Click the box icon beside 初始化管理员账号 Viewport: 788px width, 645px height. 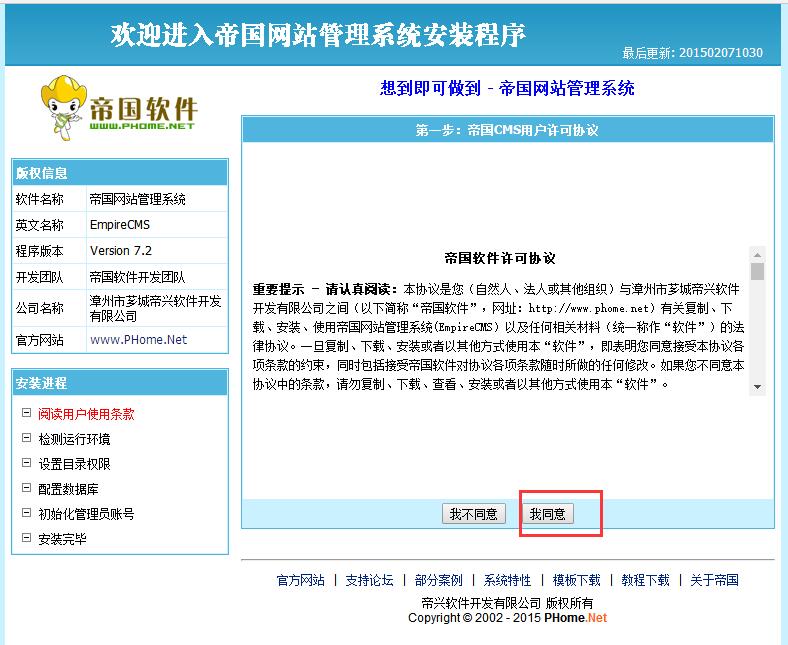tap(26, 513)
